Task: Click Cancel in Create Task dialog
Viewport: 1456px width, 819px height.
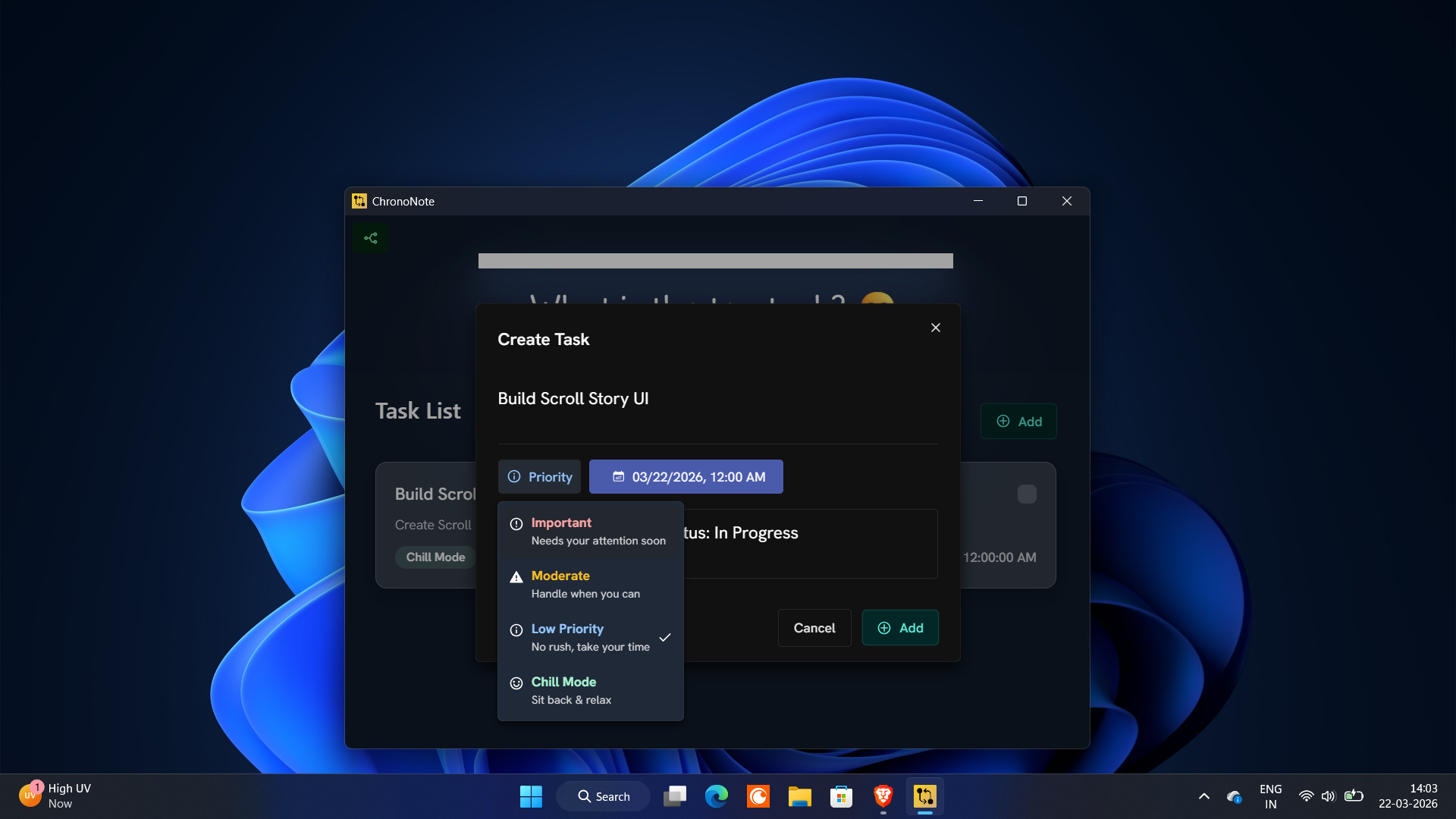Action: tap(814, 628)
